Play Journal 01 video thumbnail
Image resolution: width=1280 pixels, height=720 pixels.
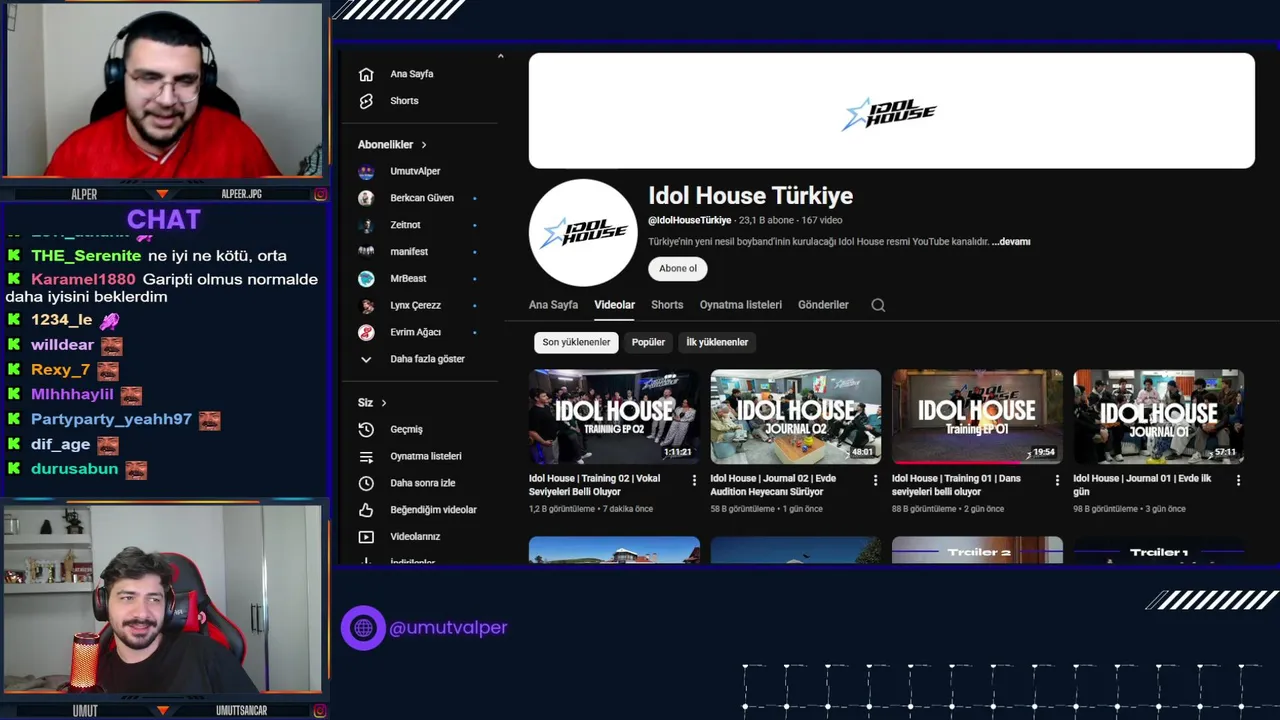1158,417
